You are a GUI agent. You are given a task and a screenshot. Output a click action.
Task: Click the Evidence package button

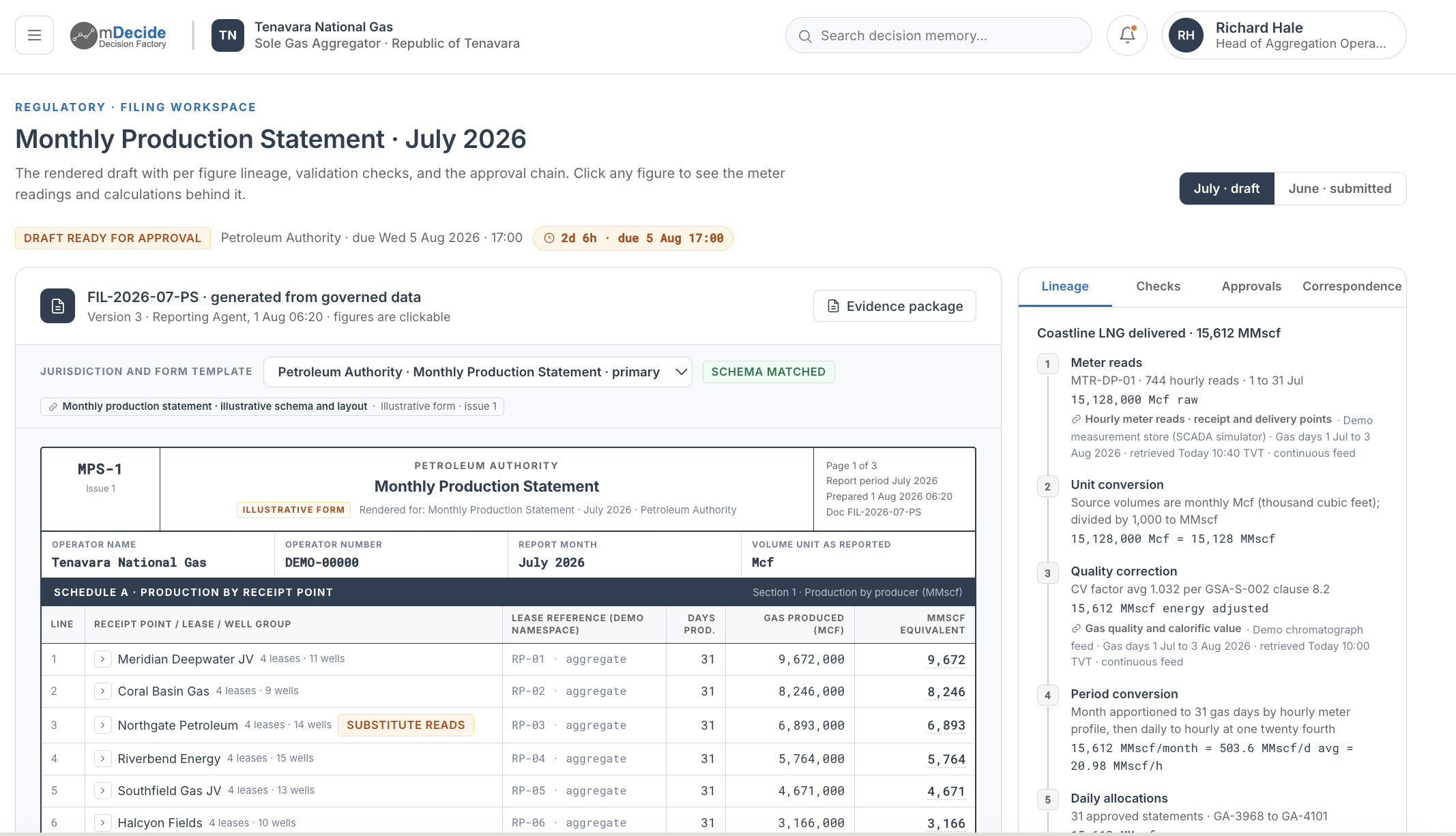tap(894, 306)
